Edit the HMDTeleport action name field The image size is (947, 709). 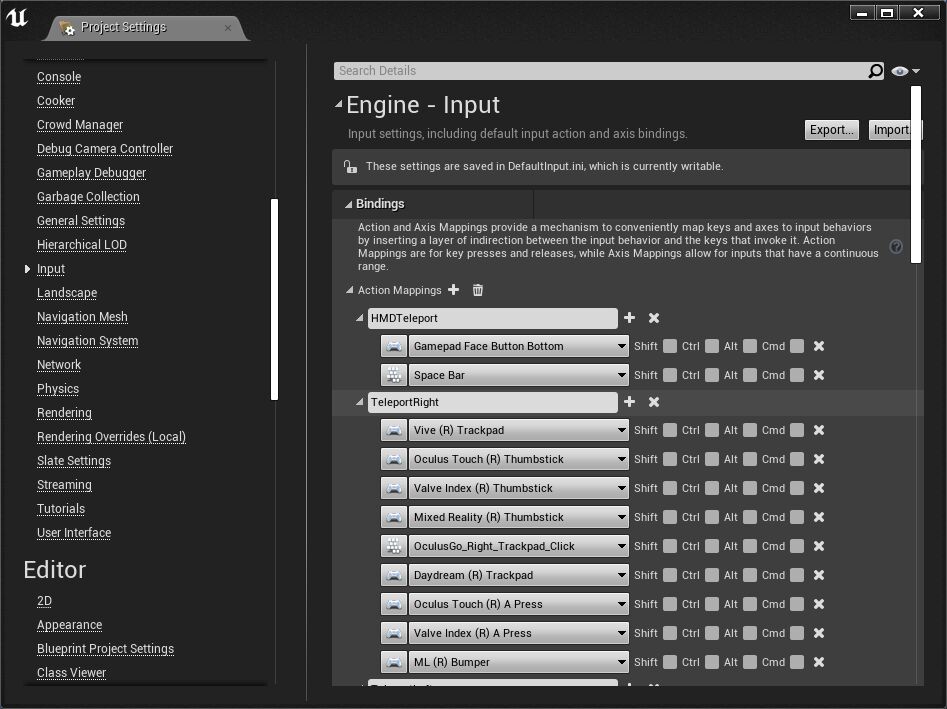pyautogui.click(x=492, y=318)
